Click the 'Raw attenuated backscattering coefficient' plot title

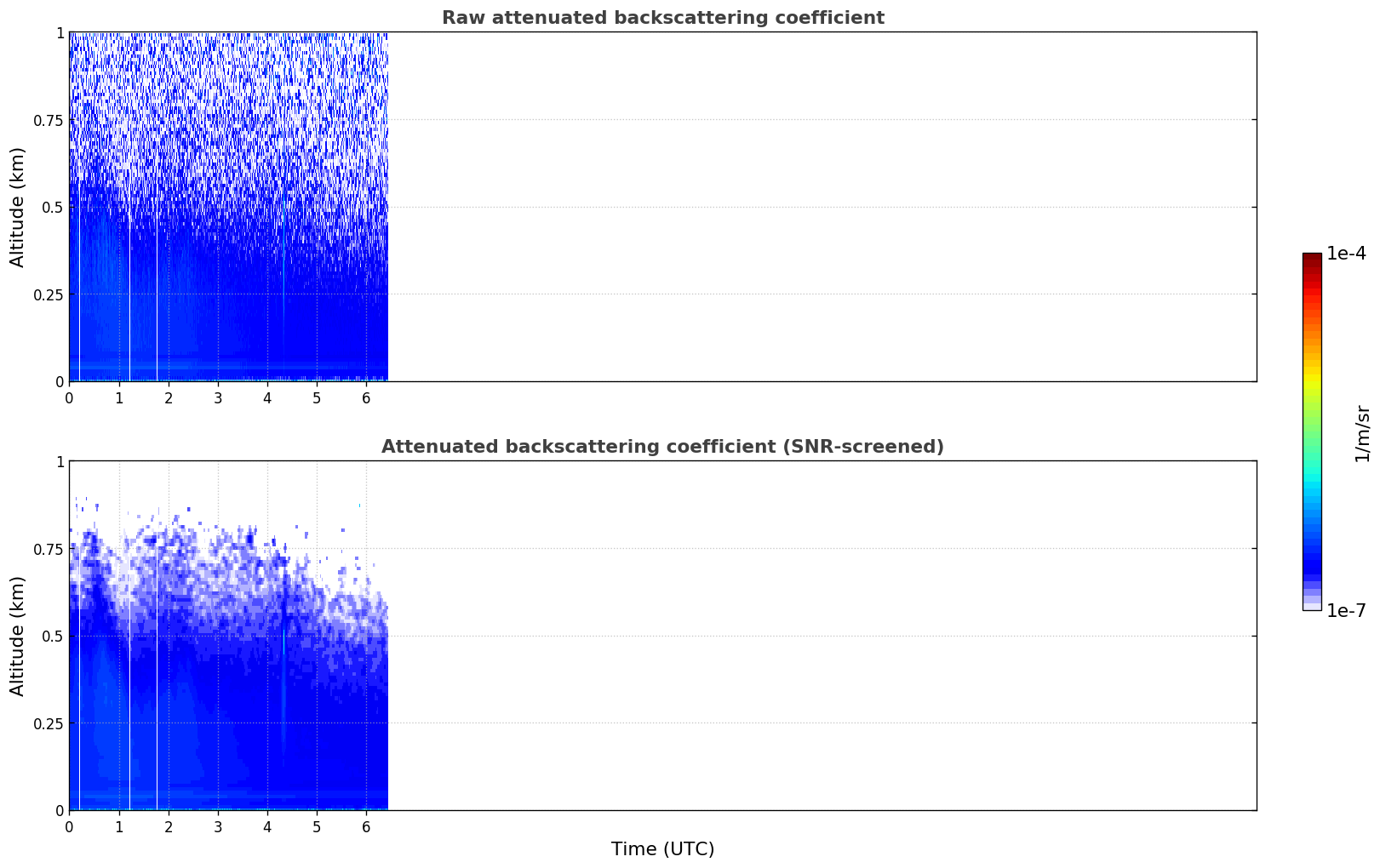click(x=662, y=18)
